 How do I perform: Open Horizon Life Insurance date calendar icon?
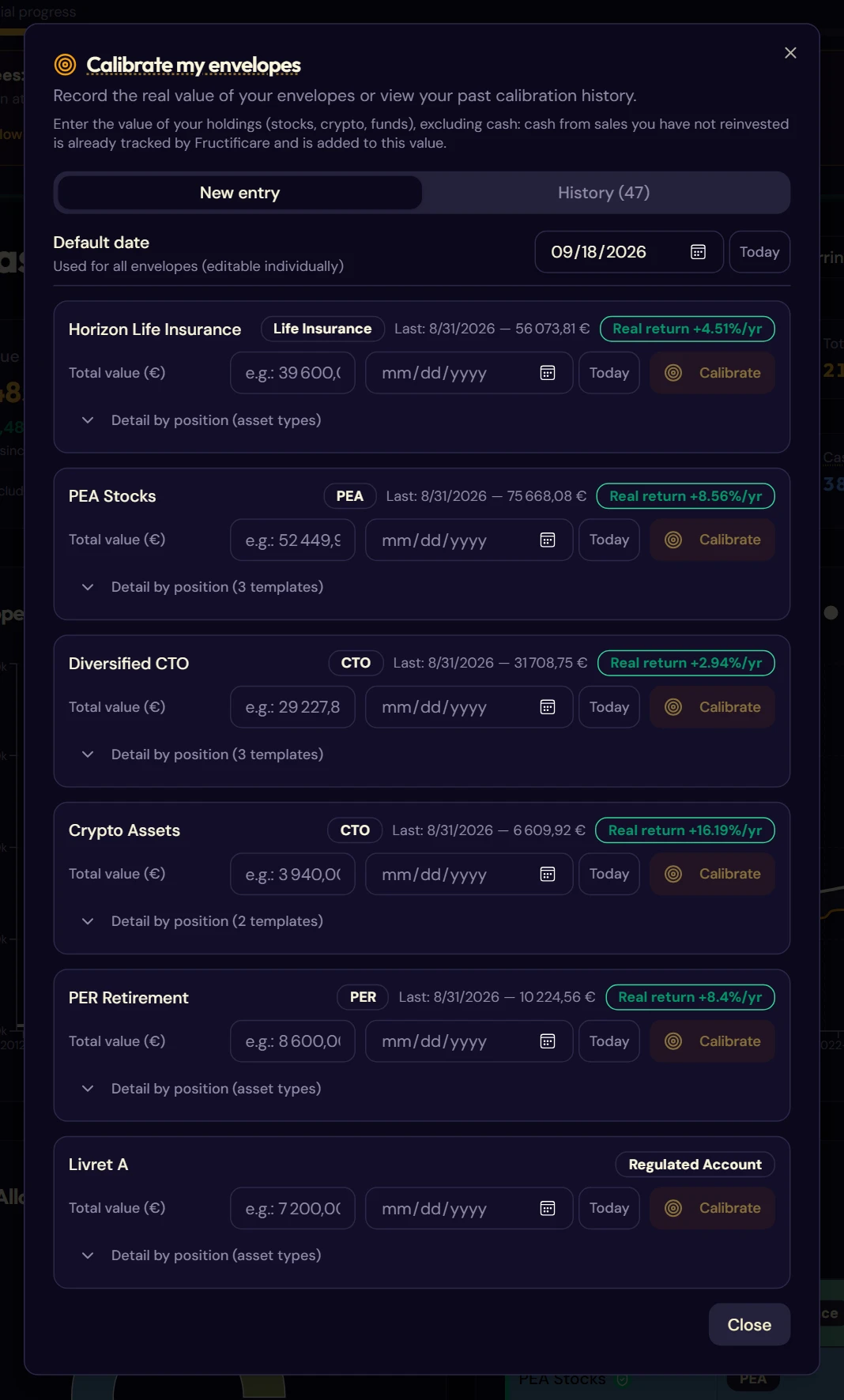point(548,373)
